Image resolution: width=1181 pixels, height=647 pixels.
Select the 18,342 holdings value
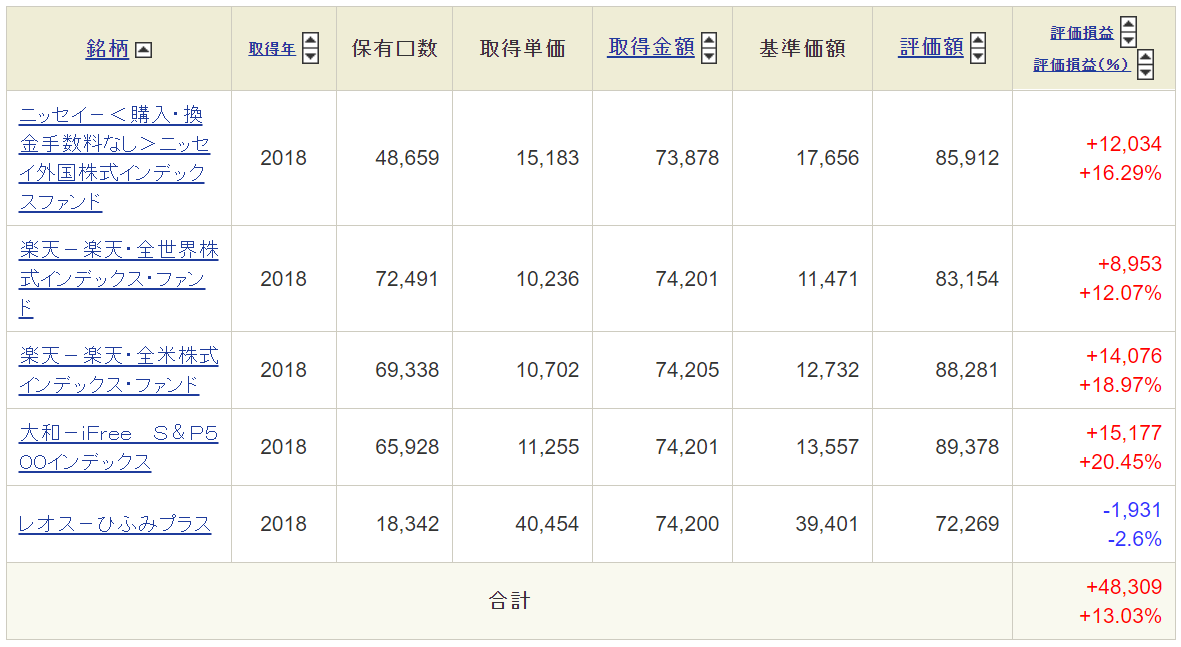[x=407, y=524]
